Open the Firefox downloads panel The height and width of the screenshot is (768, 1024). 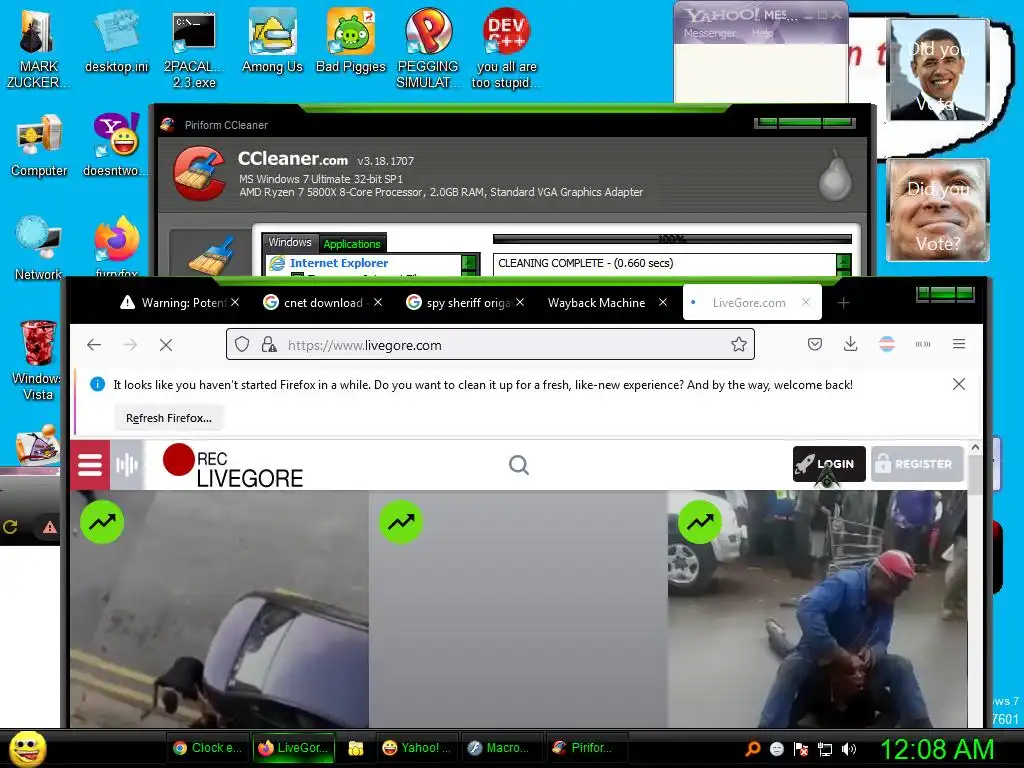pos(850,344)
